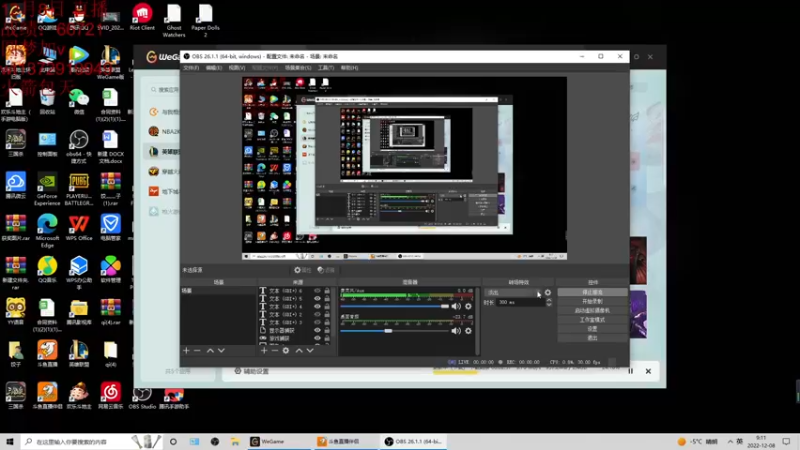The height and width of the screenshot is (450, 800).
Task: Switch to WeGame in the taskbar
Action: click(x=277, y=441)
